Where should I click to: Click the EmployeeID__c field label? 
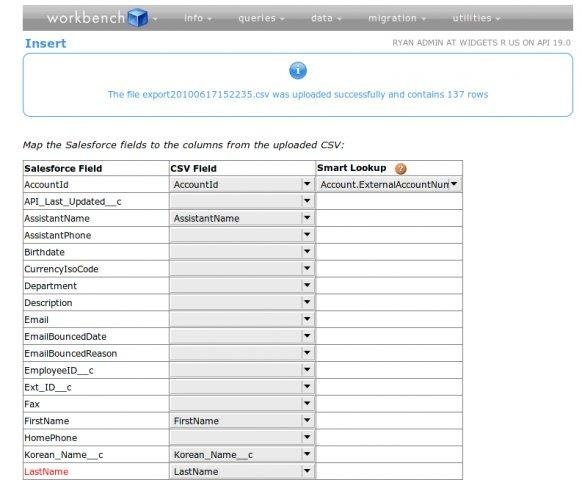pos(59,370)
